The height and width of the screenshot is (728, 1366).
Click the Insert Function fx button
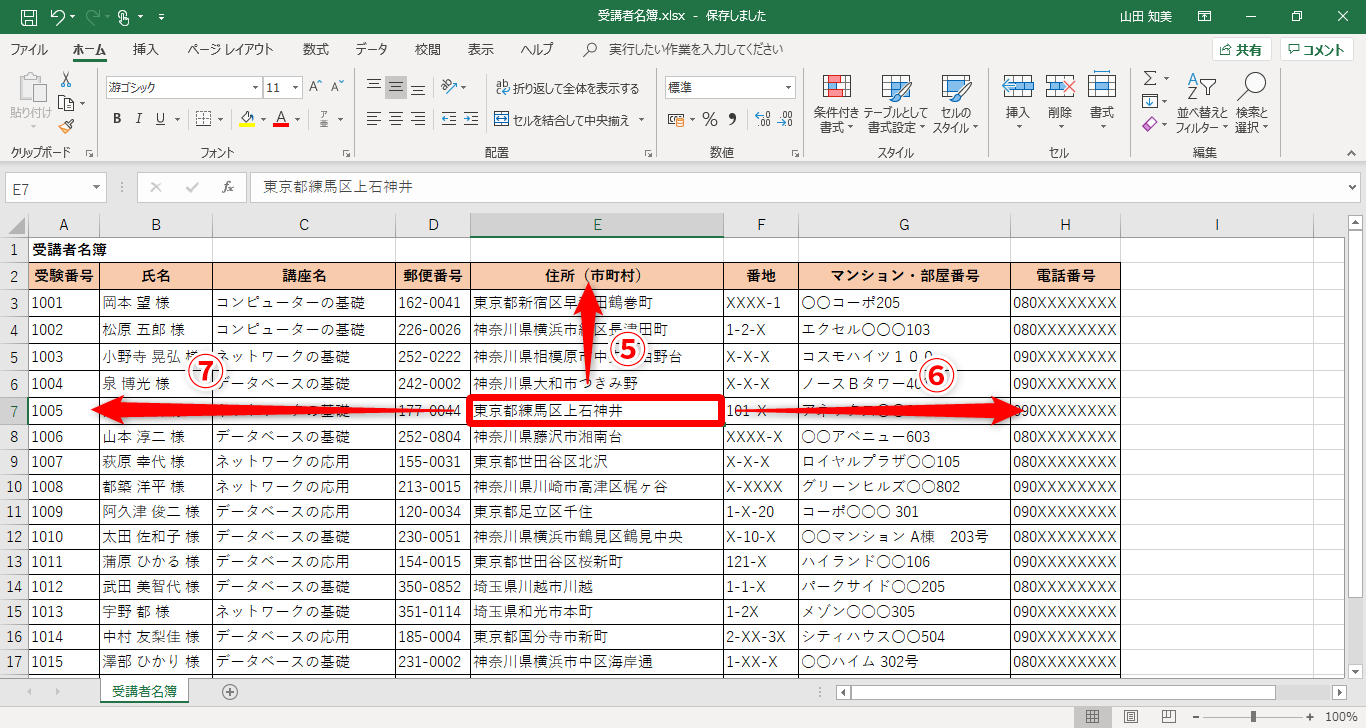point(228,187)
